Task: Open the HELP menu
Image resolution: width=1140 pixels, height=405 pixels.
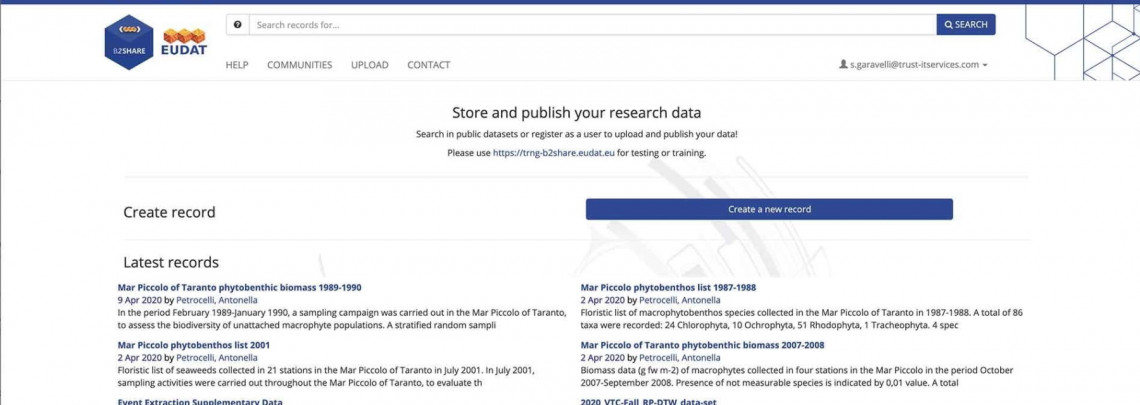Action: 237,65
